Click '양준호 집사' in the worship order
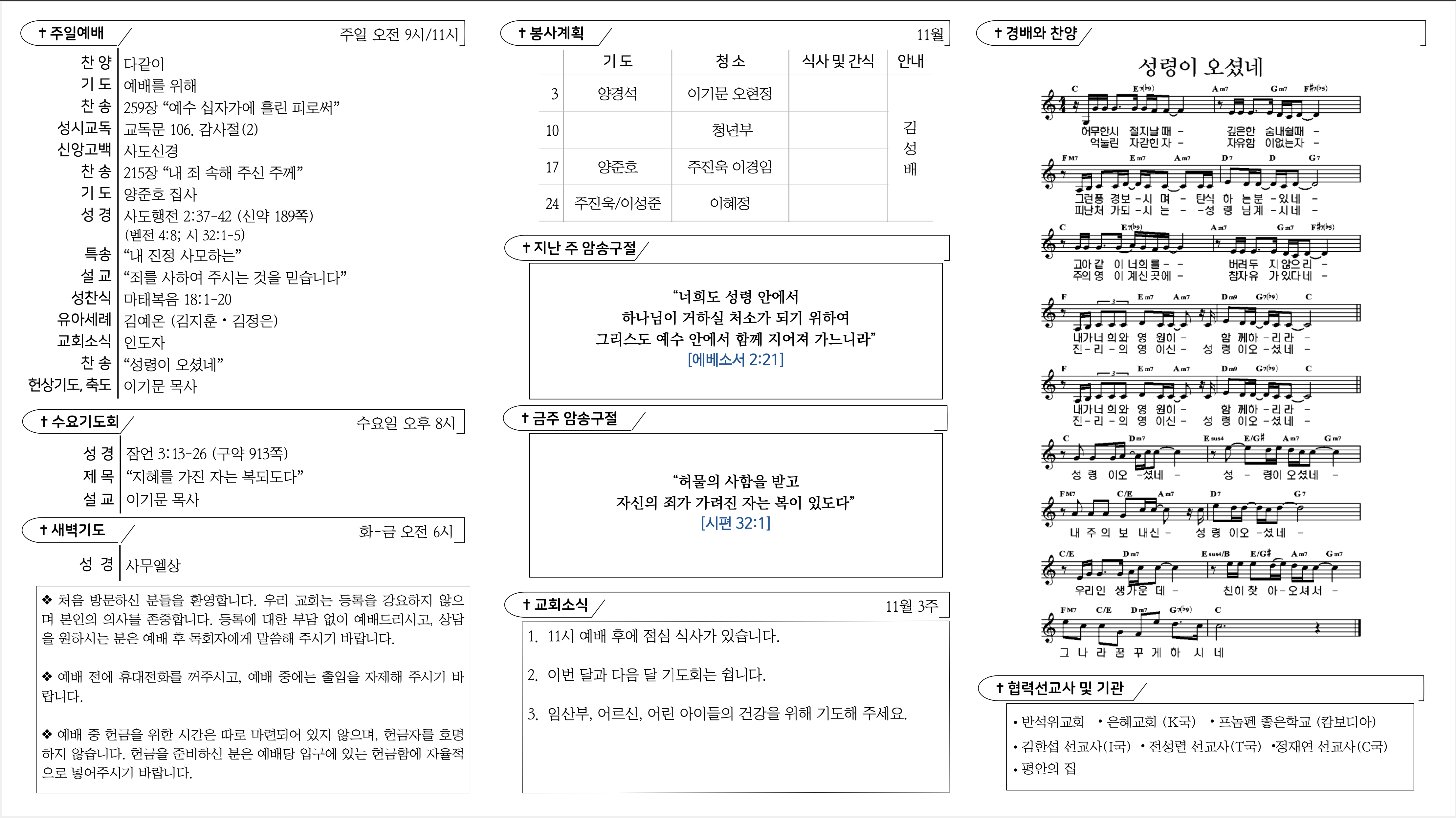 tap(160, 194)
